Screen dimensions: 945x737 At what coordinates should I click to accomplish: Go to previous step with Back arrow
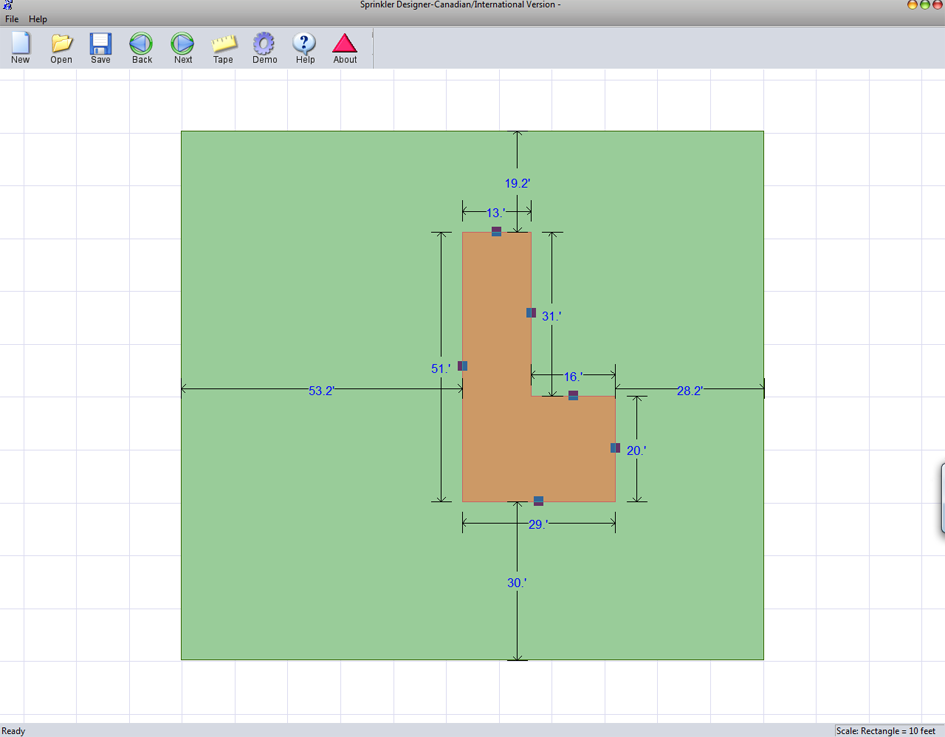click(142, 48)
